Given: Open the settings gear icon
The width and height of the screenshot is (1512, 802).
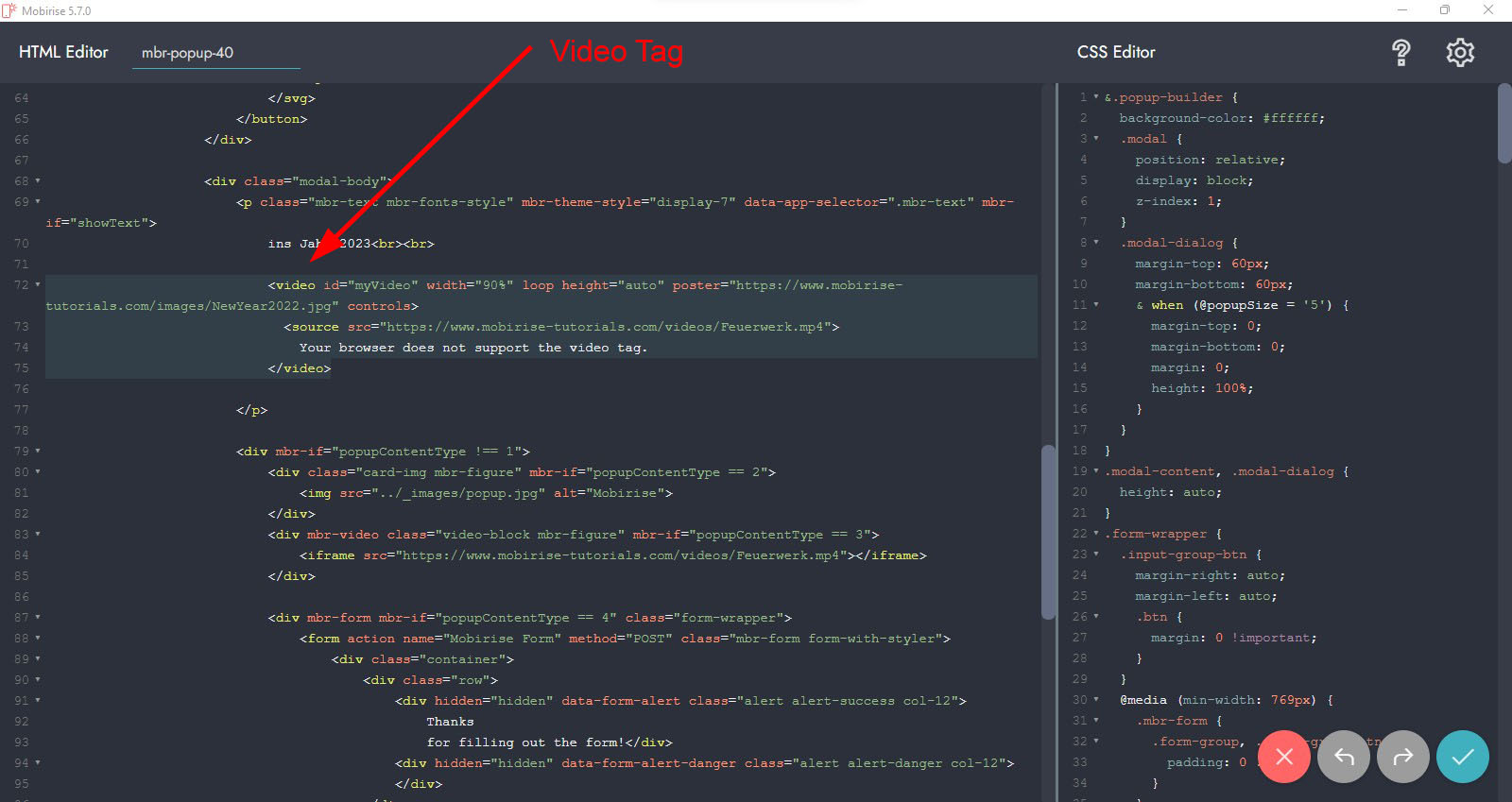Looking at the screenshot, I should click(x=1460, y=53).
